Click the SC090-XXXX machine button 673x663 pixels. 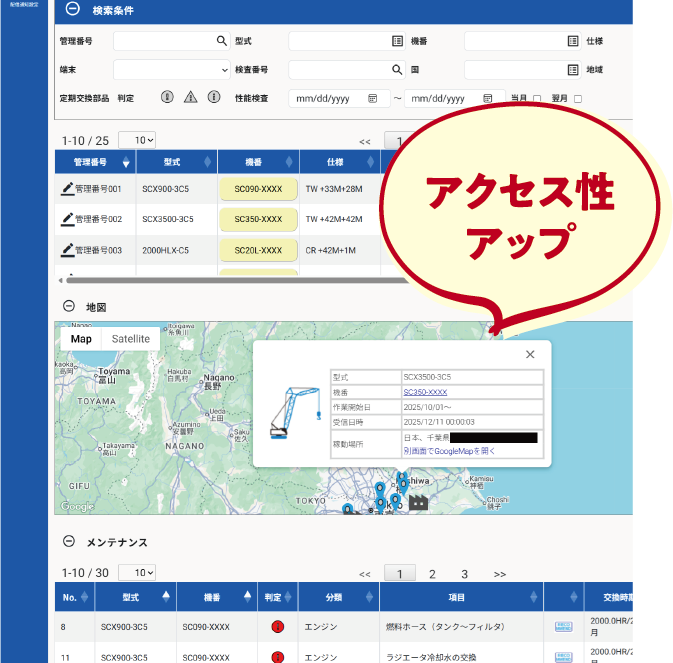(258, 189)
